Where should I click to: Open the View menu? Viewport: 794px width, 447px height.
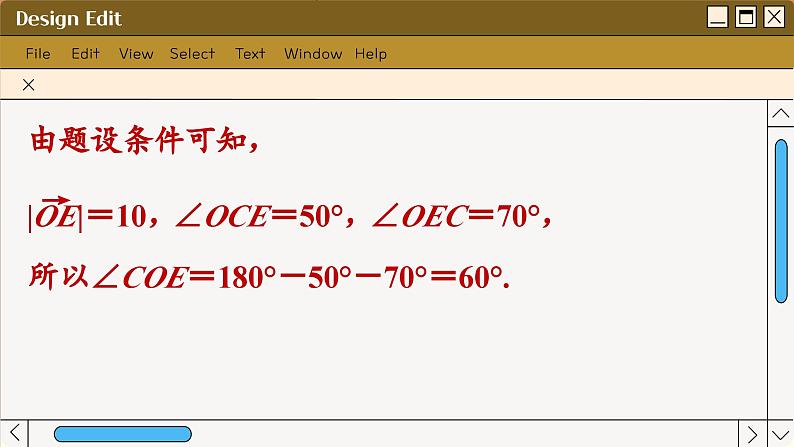pyautogui.click(x=136, y=54)
